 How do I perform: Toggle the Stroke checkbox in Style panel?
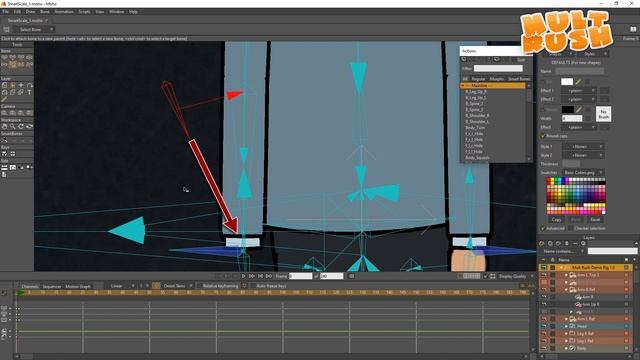pyautogui.click(x=543, y=109)
